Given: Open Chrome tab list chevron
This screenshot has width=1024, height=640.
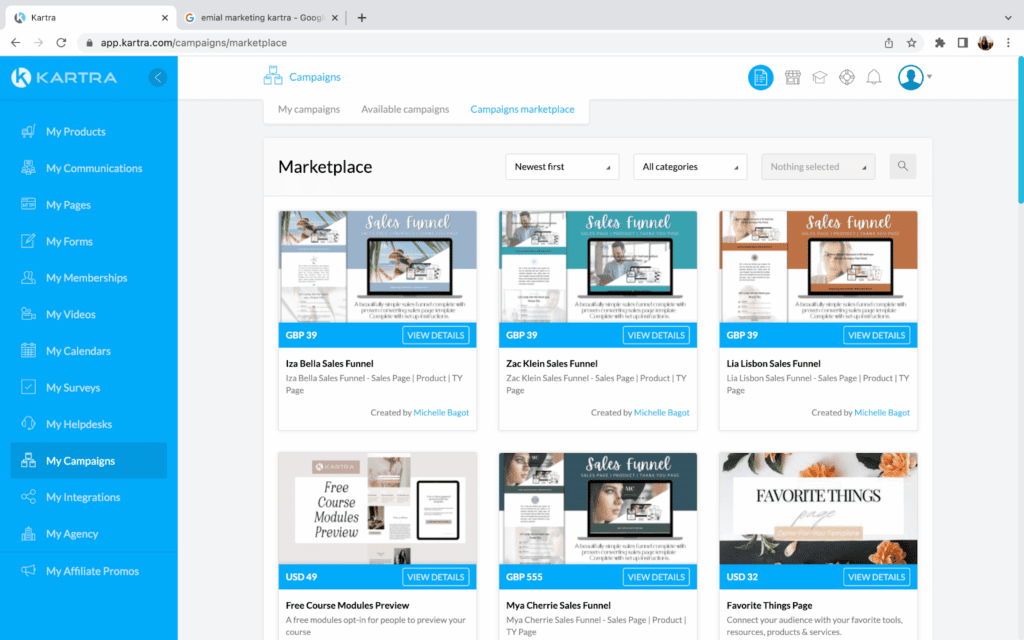Looking at the screenshot, I should (1008, 18).
